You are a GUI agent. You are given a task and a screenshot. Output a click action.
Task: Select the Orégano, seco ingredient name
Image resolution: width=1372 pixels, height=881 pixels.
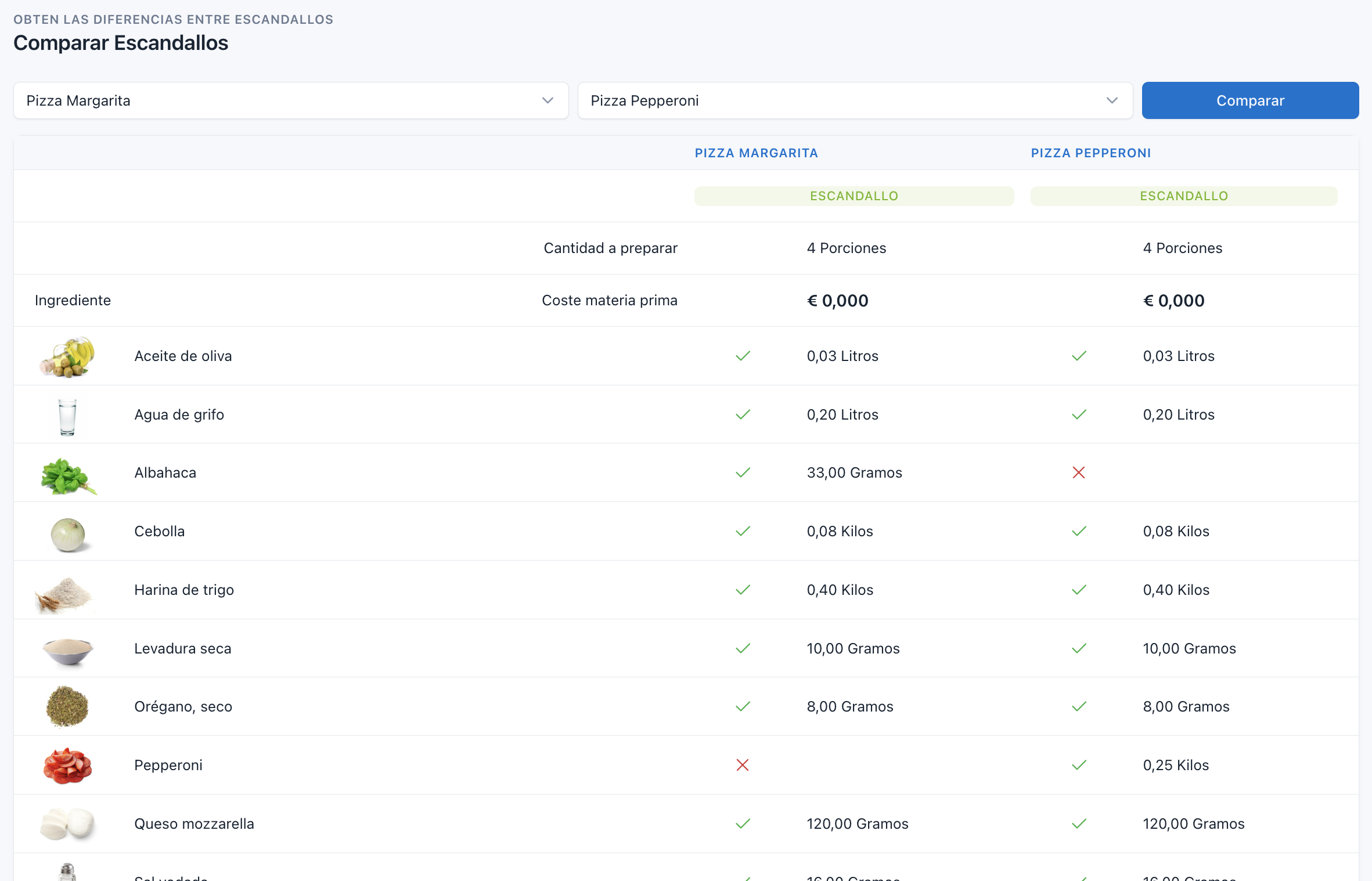tap(183, 706)
